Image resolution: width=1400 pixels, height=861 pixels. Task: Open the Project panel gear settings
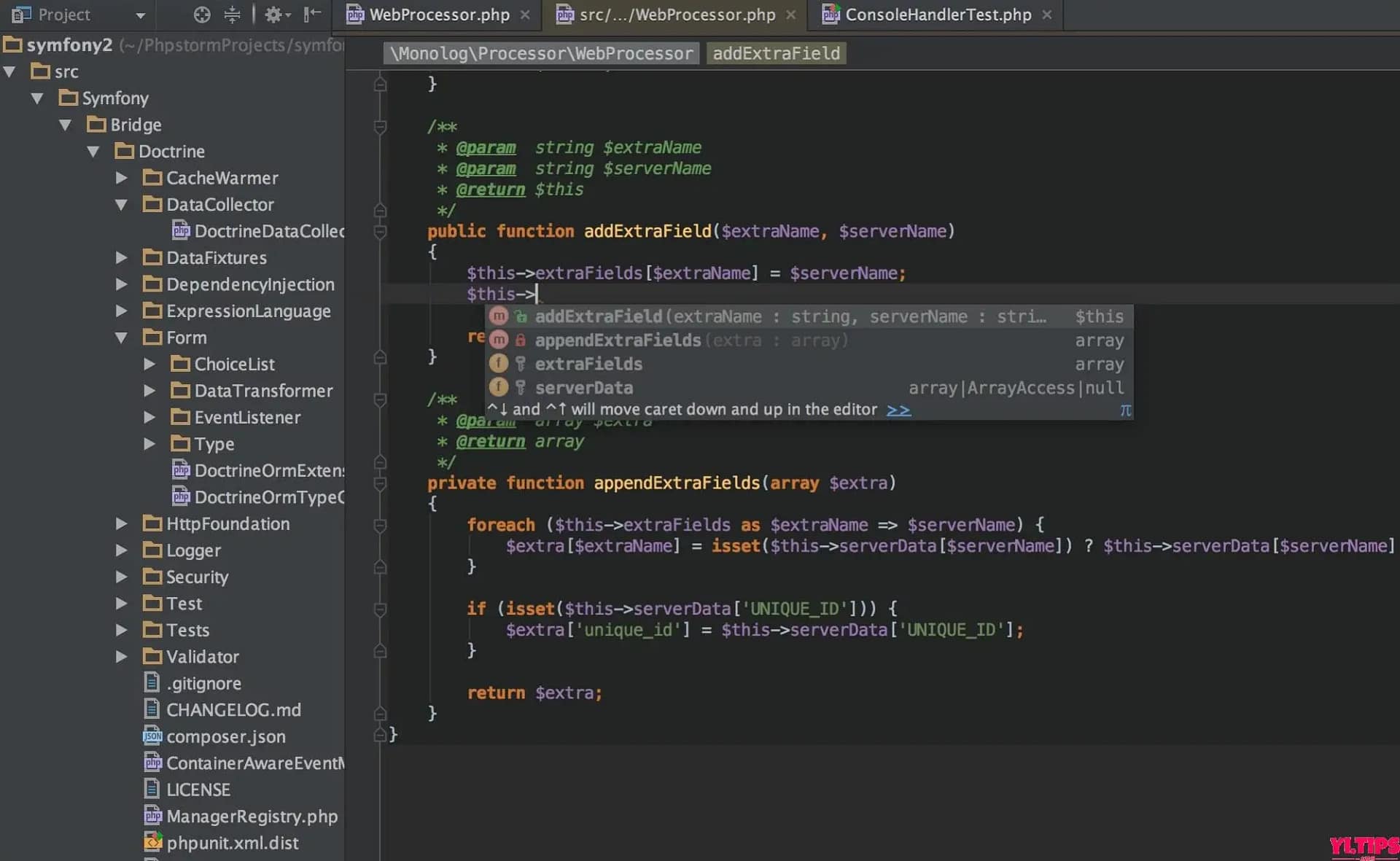pyautogui.click(x=273, y=15)
